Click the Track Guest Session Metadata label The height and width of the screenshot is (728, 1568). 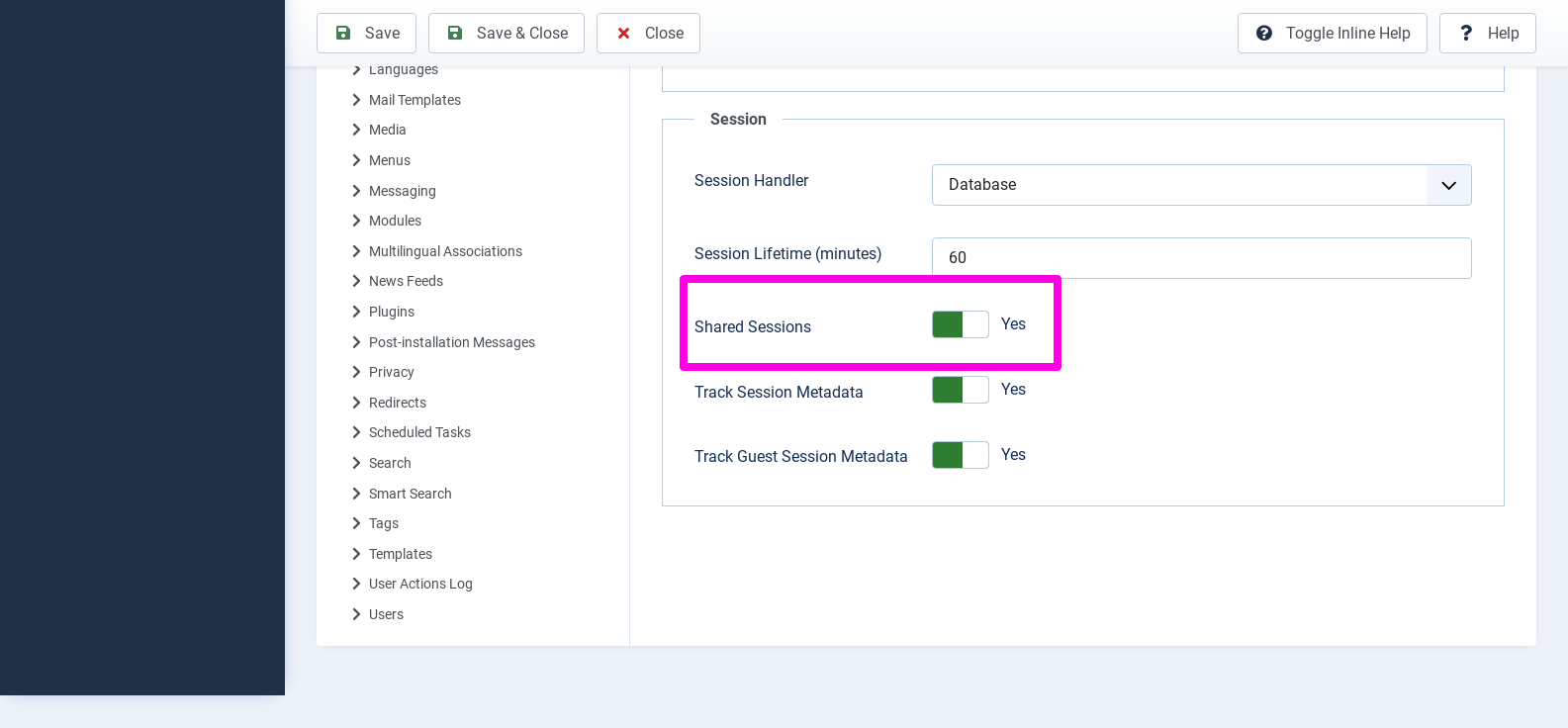click(x=800, y=456)
